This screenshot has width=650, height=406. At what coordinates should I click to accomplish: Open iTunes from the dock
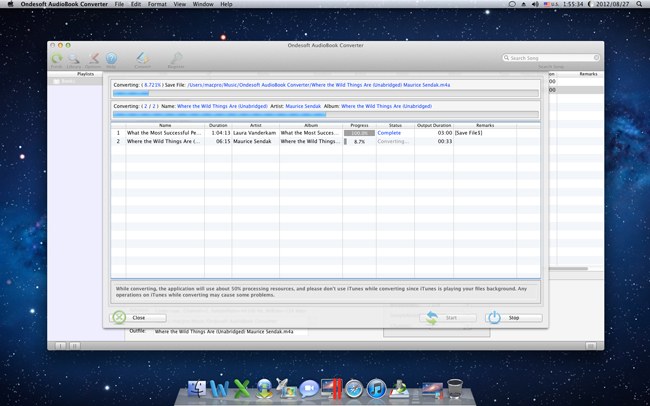376,389
